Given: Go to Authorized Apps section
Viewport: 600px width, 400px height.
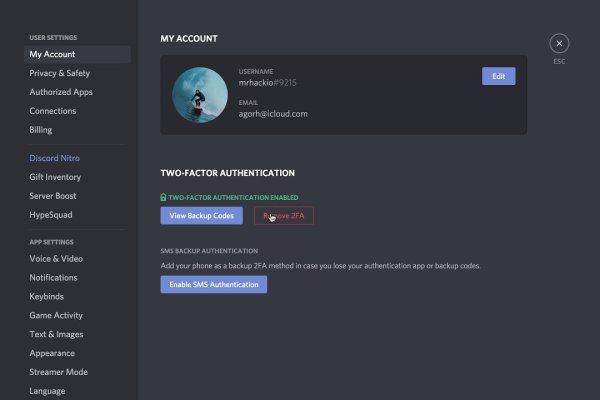Looking at the screenshot, I should point(61,92).
